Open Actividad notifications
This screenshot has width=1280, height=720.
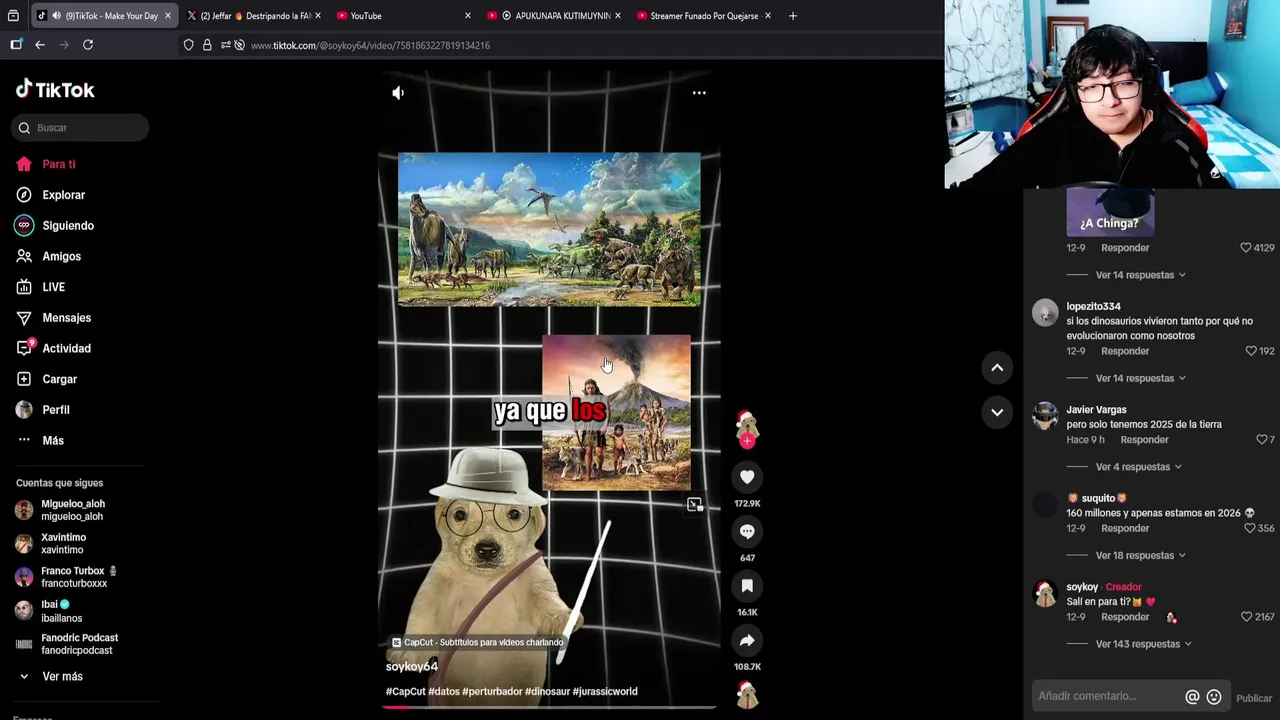pyautogui.click(x=66, y=349)
